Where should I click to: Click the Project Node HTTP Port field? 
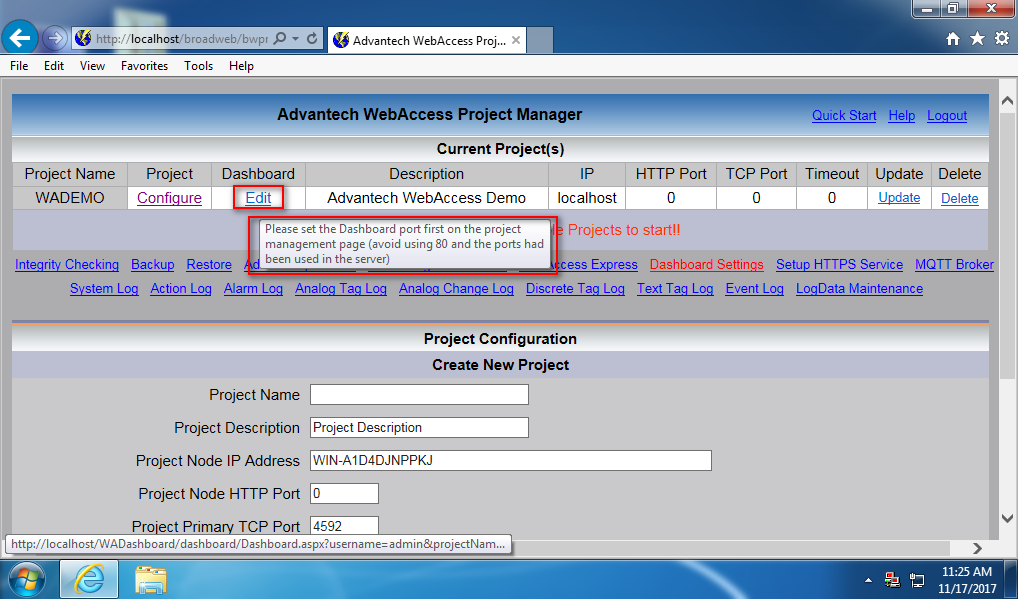(344, 494)
